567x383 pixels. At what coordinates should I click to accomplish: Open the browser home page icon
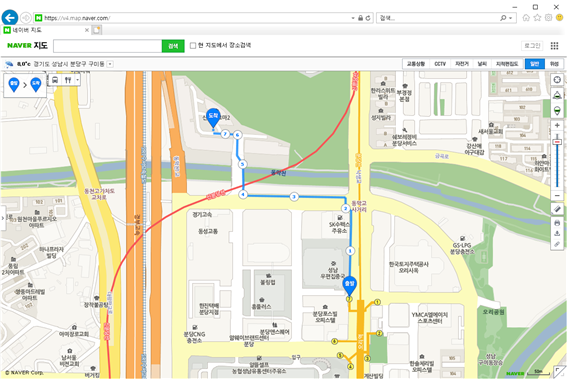526,18
